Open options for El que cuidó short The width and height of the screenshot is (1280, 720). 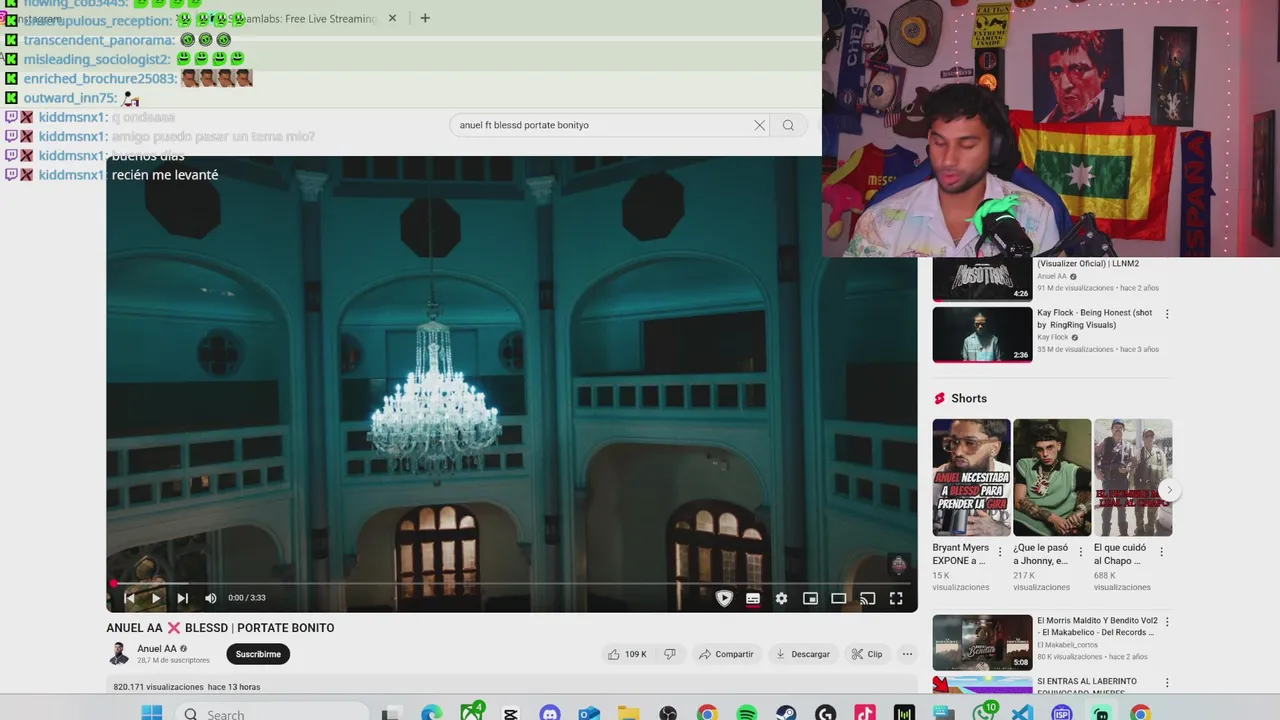1161,552
